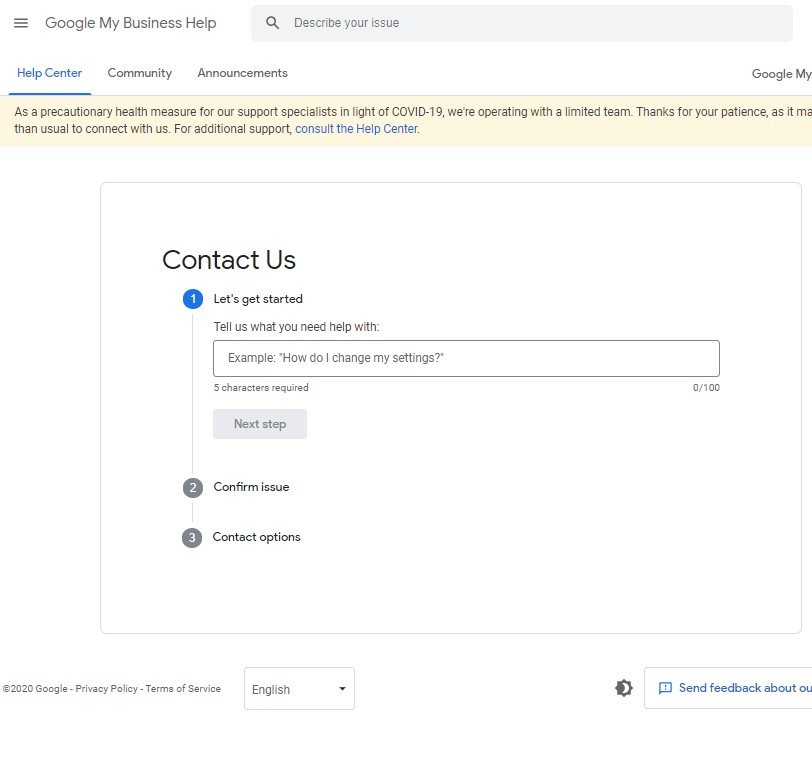Go to the Announcements tab
Screen dimensions: 812x760
242,73
